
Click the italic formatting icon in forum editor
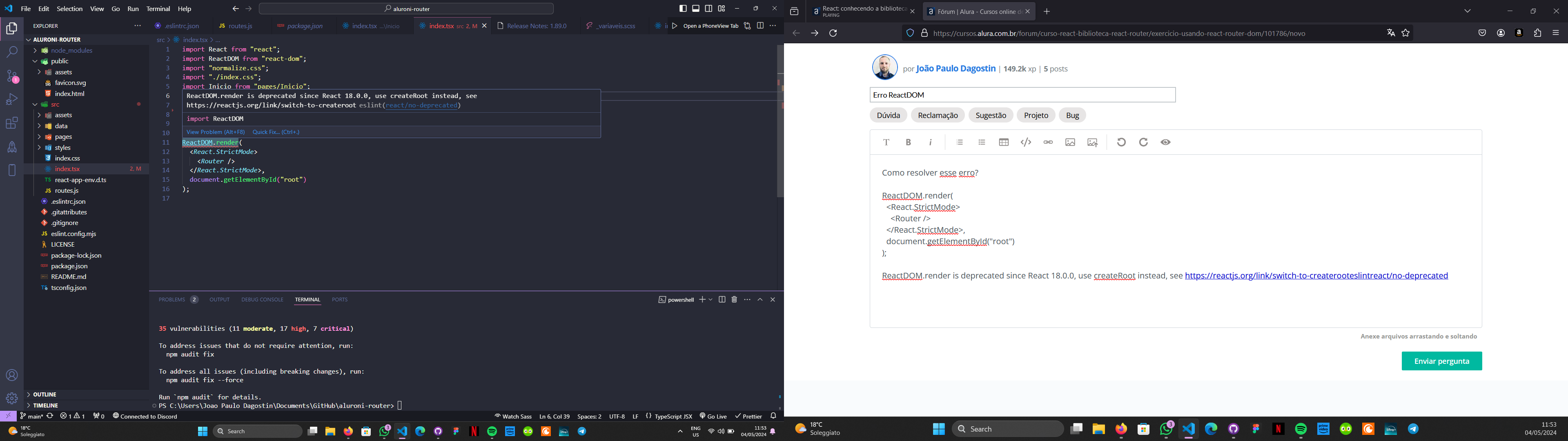click(x=930, y=142)
